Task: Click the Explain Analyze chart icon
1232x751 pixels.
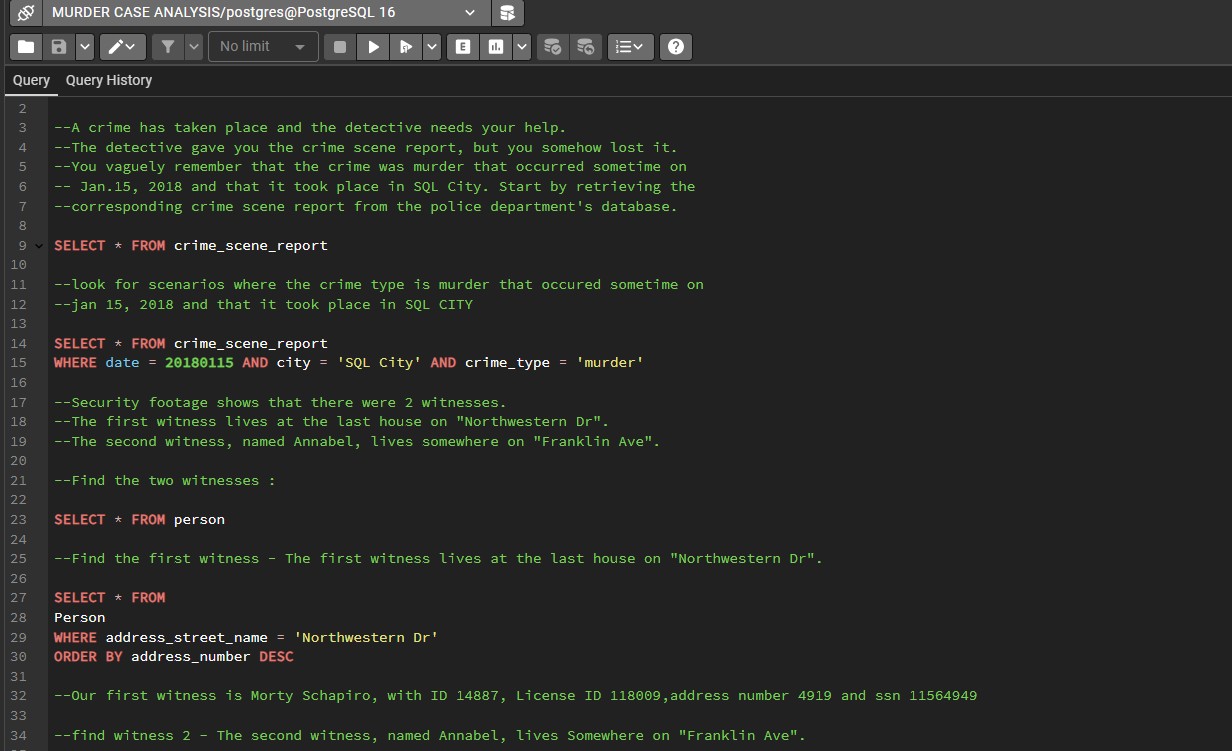Action: coord(495,47)
